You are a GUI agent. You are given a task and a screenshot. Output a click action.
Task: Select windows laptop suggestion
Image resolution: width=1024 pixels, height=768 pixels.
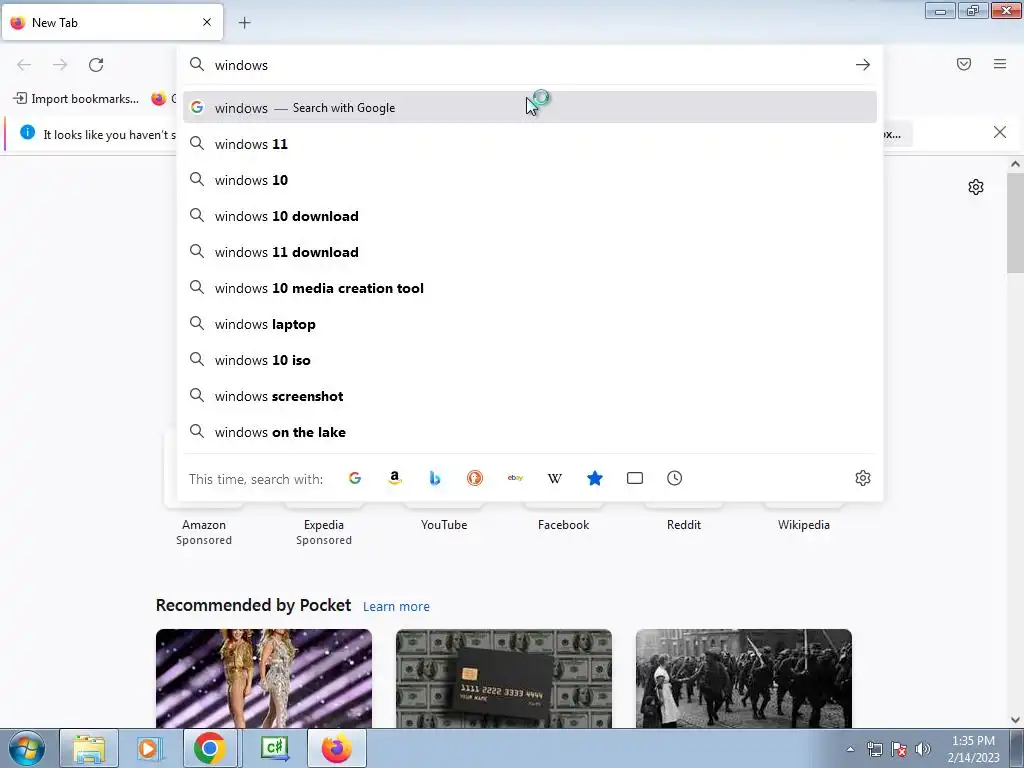[530, 324]
